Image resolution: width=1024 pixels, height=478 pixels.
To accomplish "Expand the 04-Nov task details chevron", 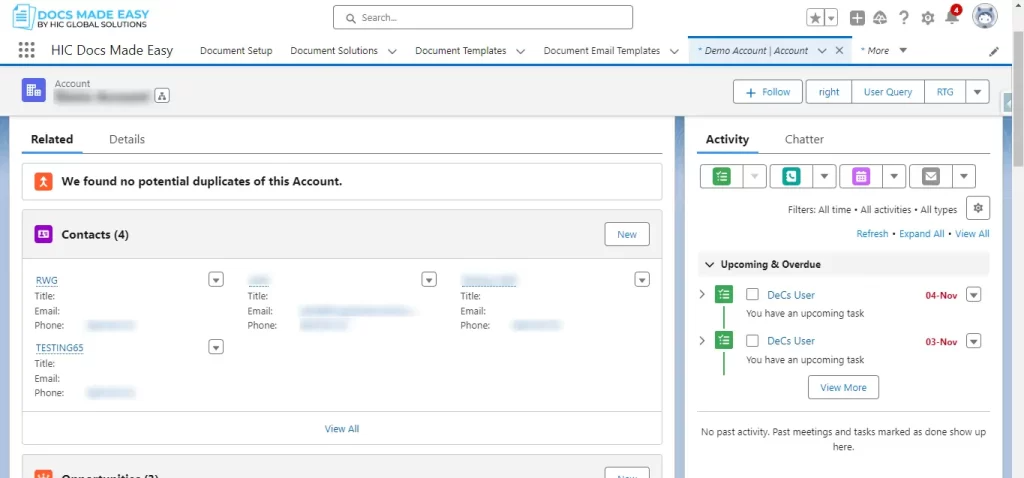I will point(702,295).
